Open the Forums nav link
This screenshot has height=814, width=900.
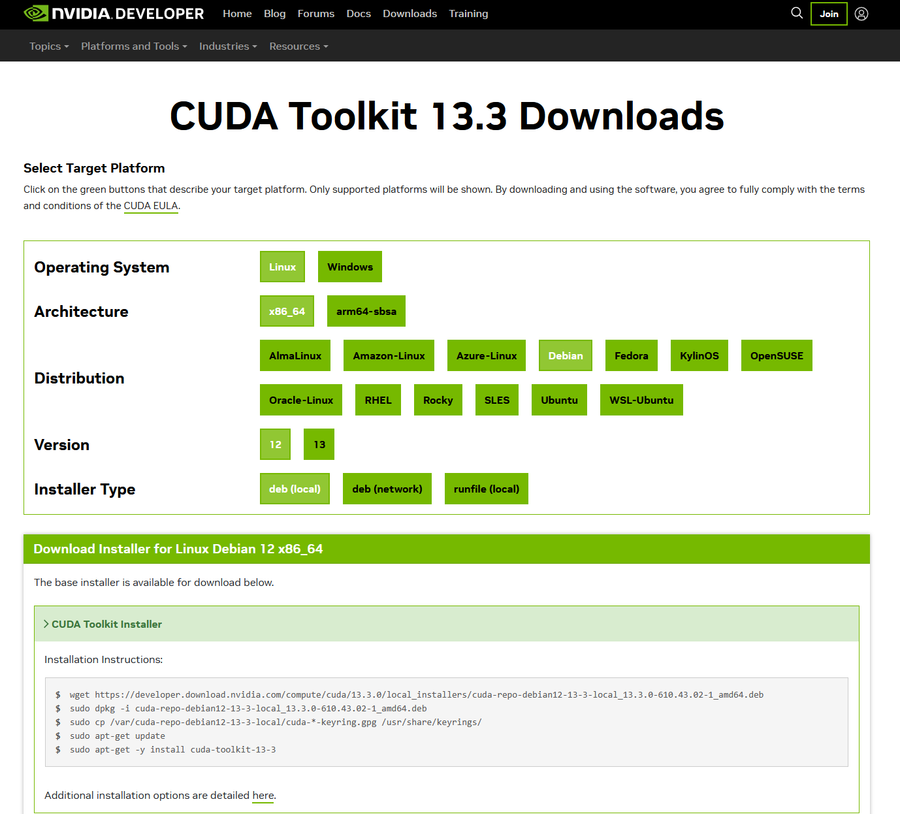tap(316, 13)
